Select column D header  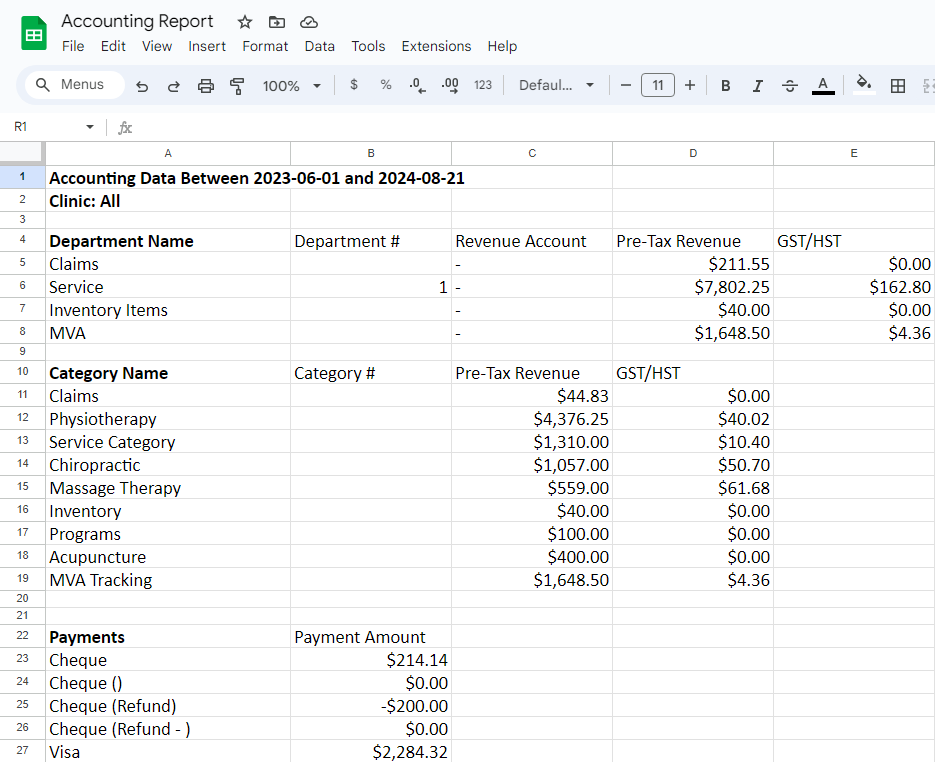pyautogui.click(x=693, y=153)
